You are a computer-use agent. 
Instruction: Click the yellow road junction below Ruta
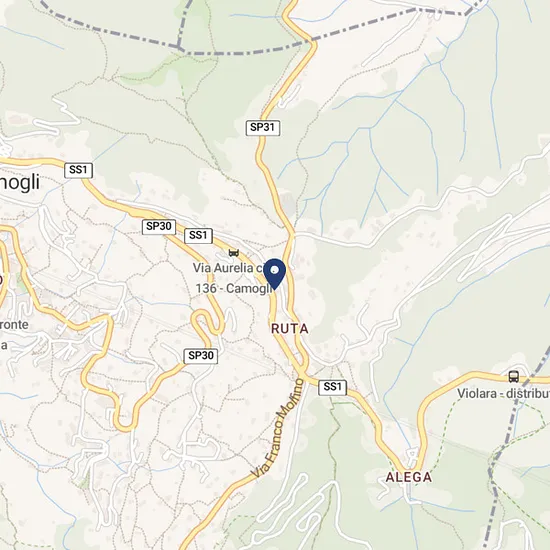click(x=304, y=375)
